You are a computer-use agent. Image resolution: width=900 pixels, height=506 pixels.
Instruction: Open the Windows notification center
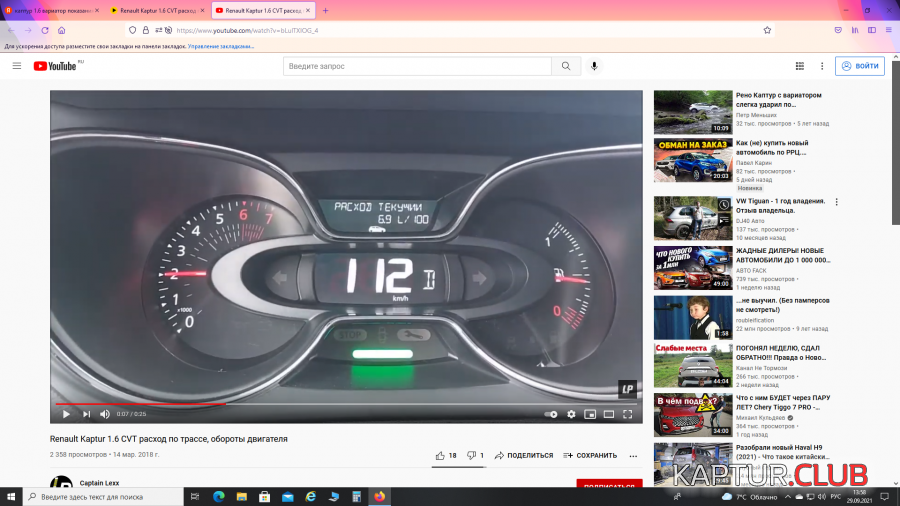885,497
